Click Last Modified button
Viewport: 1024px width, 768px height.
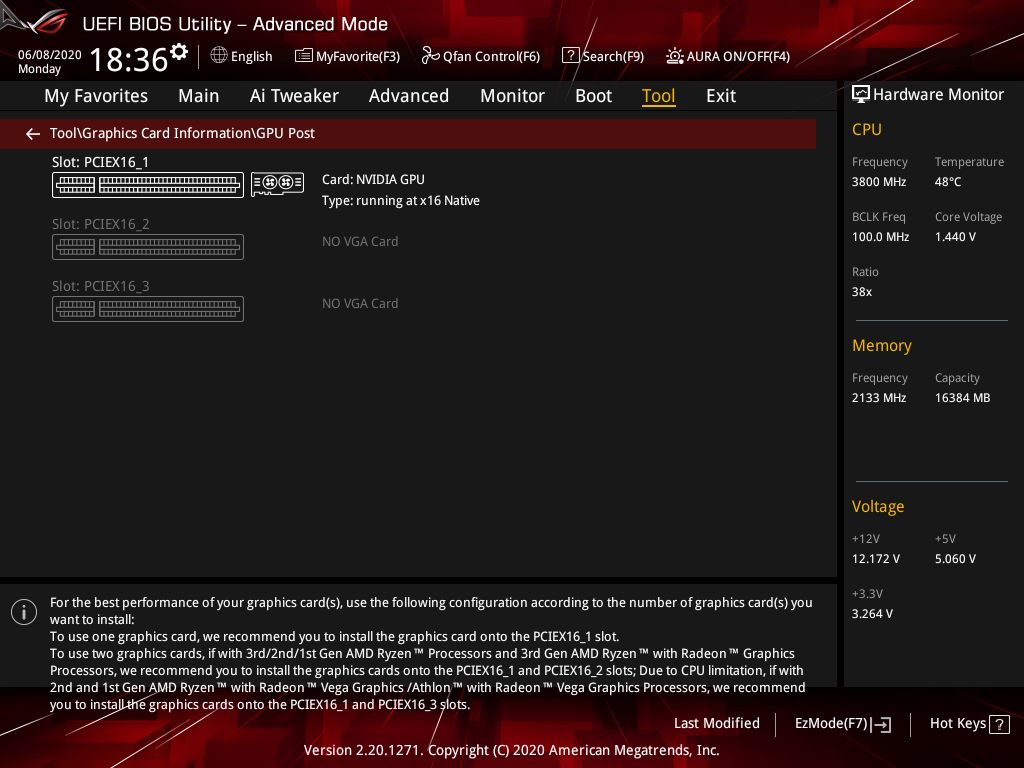pyautogui.click(x=716, y=724)
